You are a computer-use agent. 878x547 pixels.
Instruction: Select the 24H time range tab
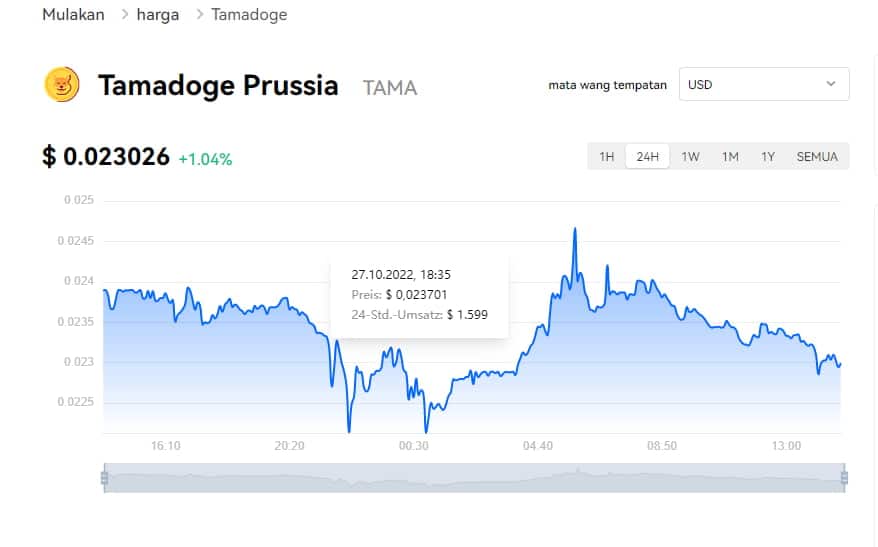pyautogui.click(x=647, y=157)
